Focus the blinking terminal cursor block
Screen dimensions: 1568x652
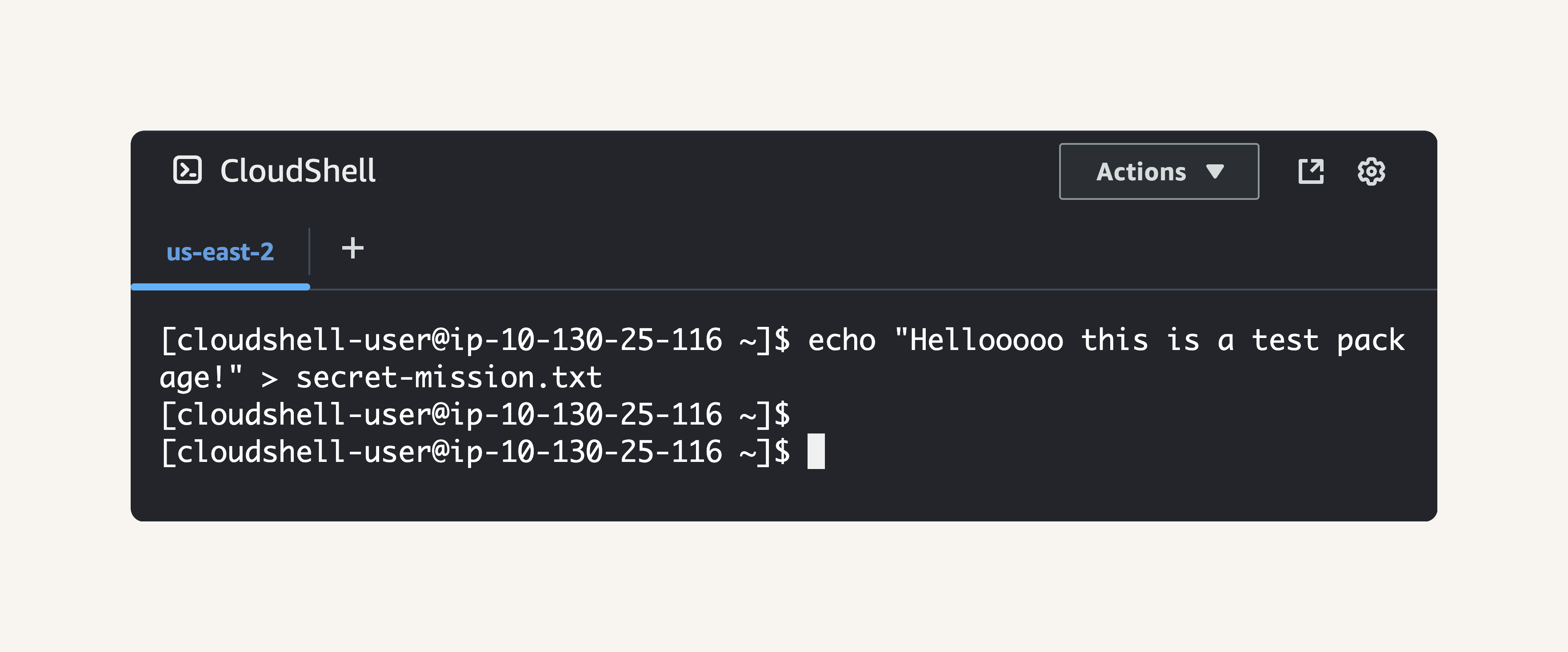[x=816, y=451]
